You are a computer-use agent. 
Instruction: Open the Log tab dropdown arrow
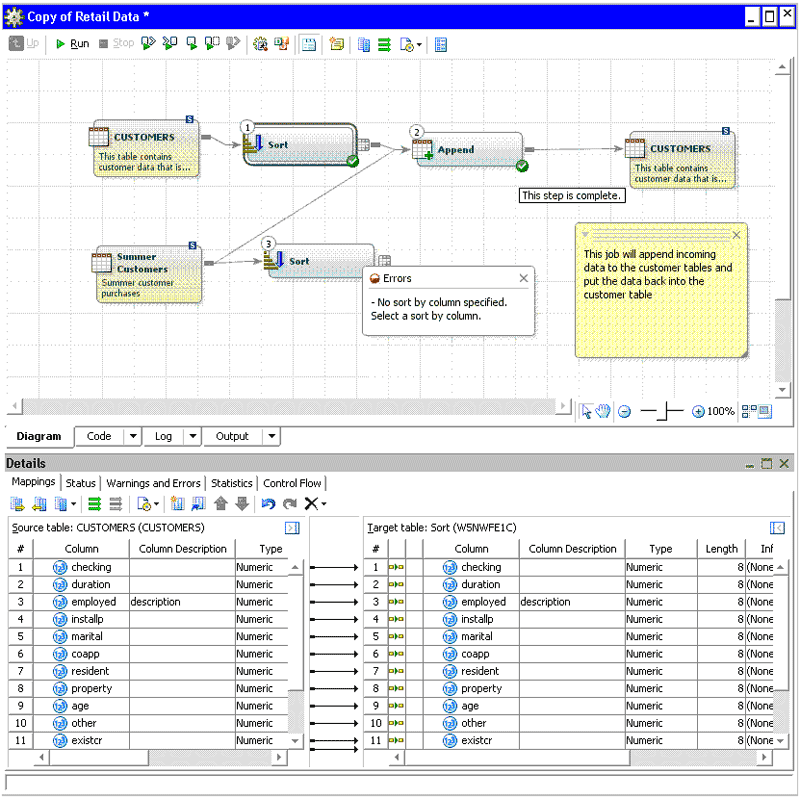click(191, 436)
